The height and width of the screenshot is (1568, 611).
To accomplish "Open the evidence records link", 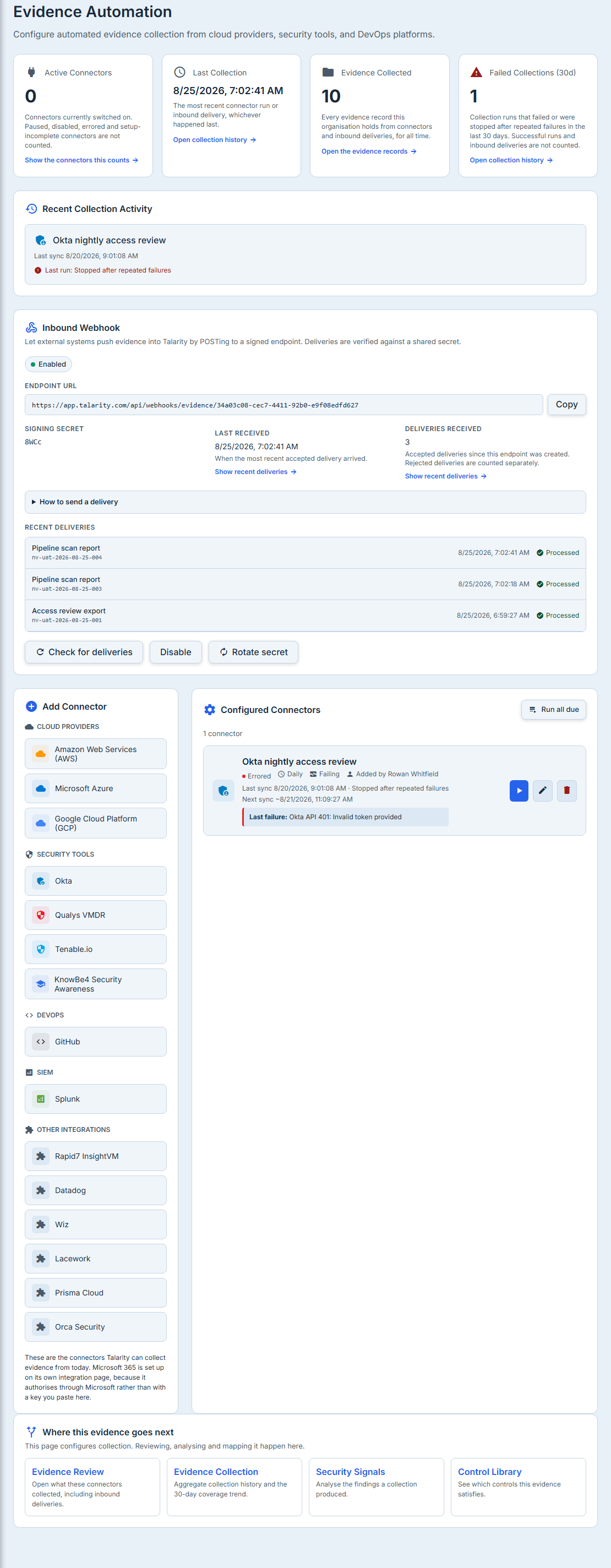I will pos(369,151).
